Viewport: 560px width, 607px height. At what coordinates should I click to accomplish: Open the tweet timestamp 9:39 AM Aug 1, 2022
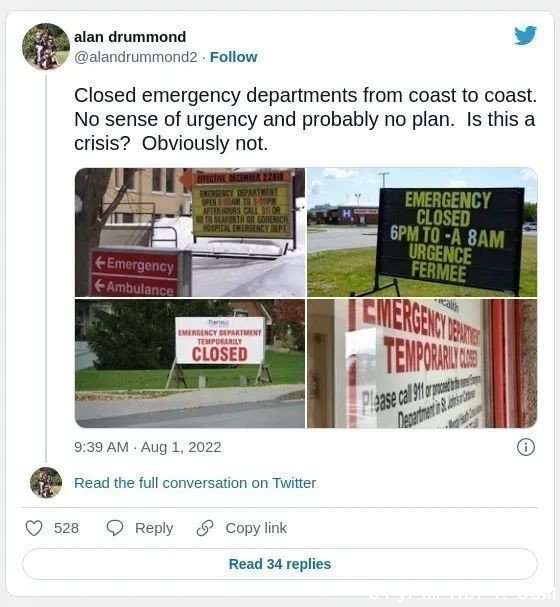(x=147, y=447)
